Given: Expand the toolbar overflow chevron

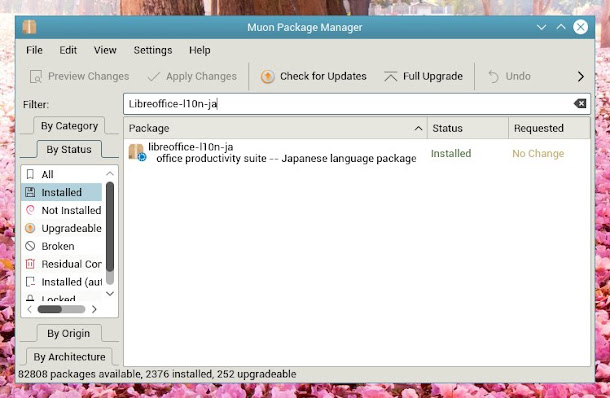Looking at the screenshot, I should click(x=580, y=77).
